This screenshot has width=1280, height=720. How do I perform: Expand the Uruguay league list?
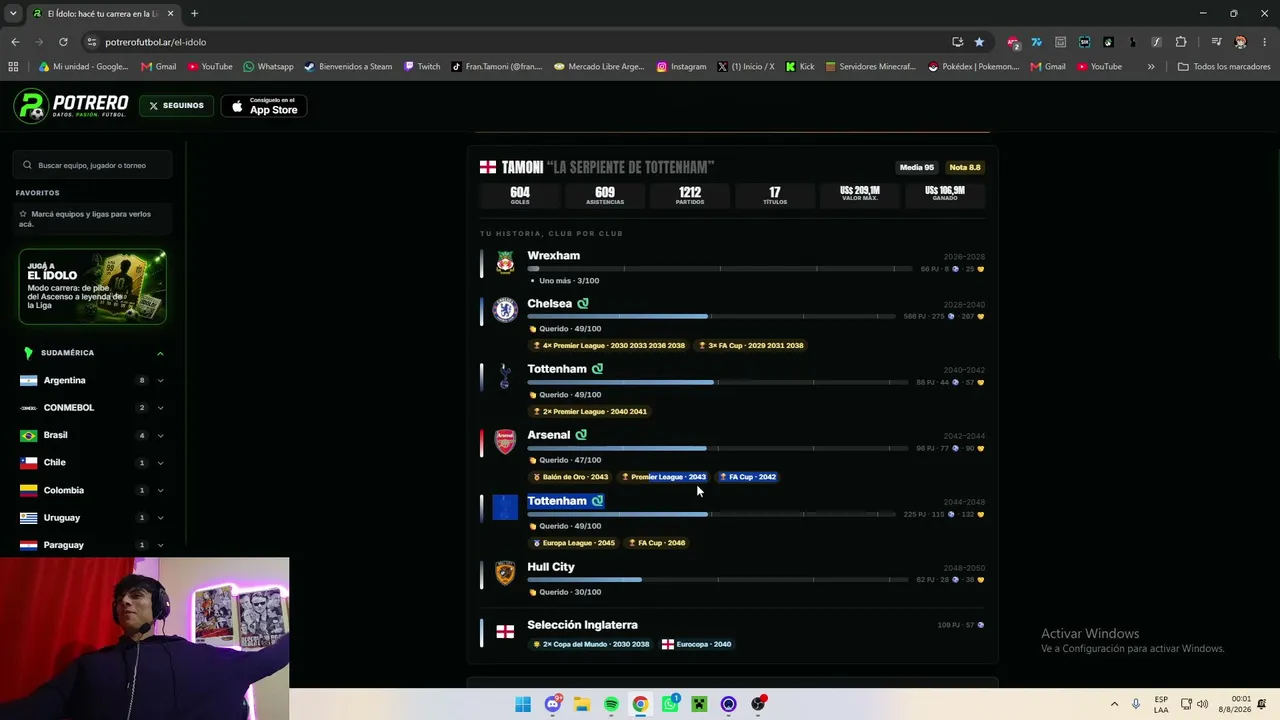[x=160, y=518]
